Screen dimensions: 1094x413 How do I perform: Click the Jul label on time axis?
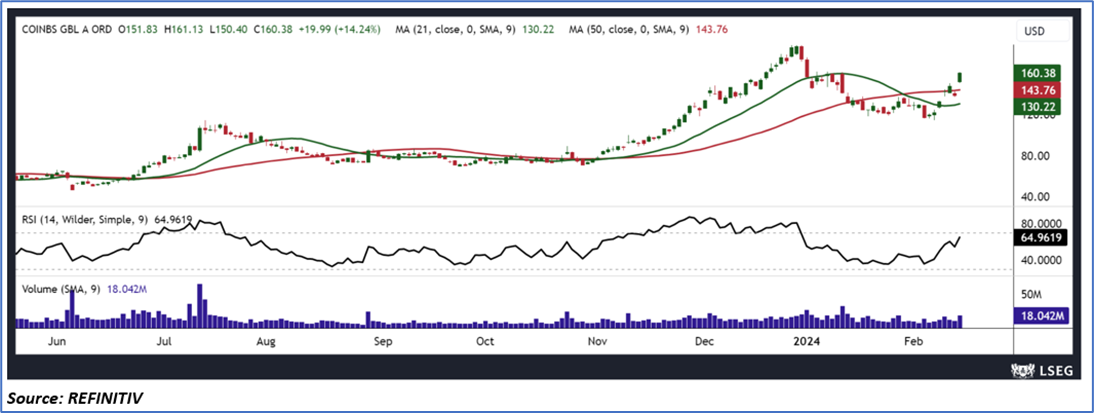(x=165, y=342)
